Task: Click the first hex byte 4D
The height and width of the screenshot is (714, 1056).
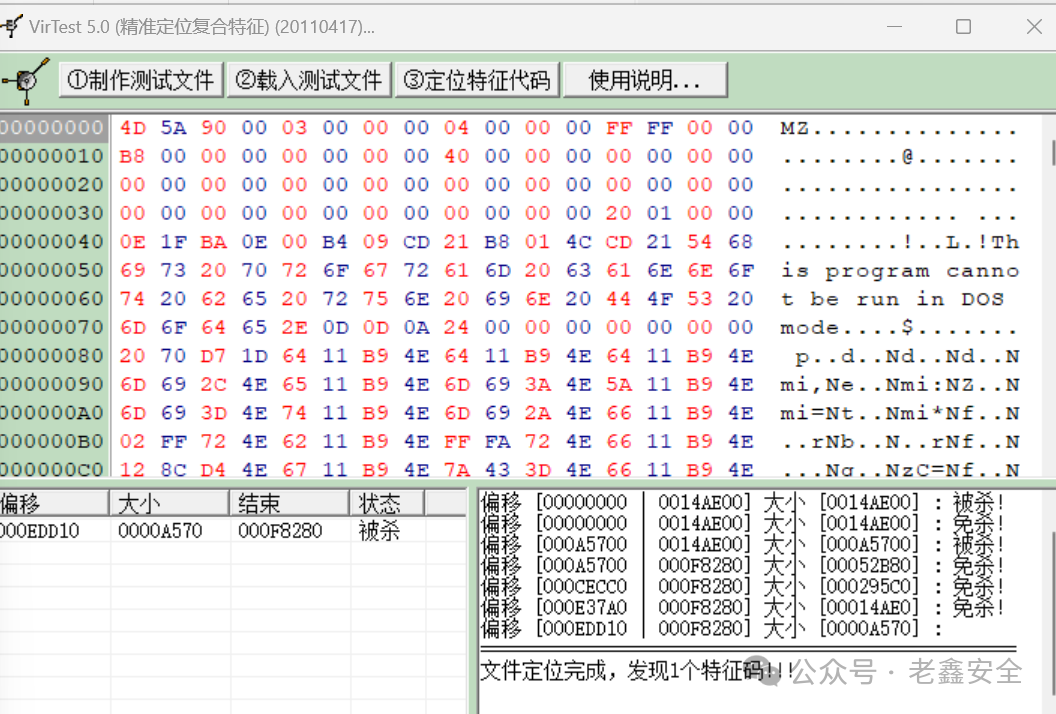Action: (133, 128)
